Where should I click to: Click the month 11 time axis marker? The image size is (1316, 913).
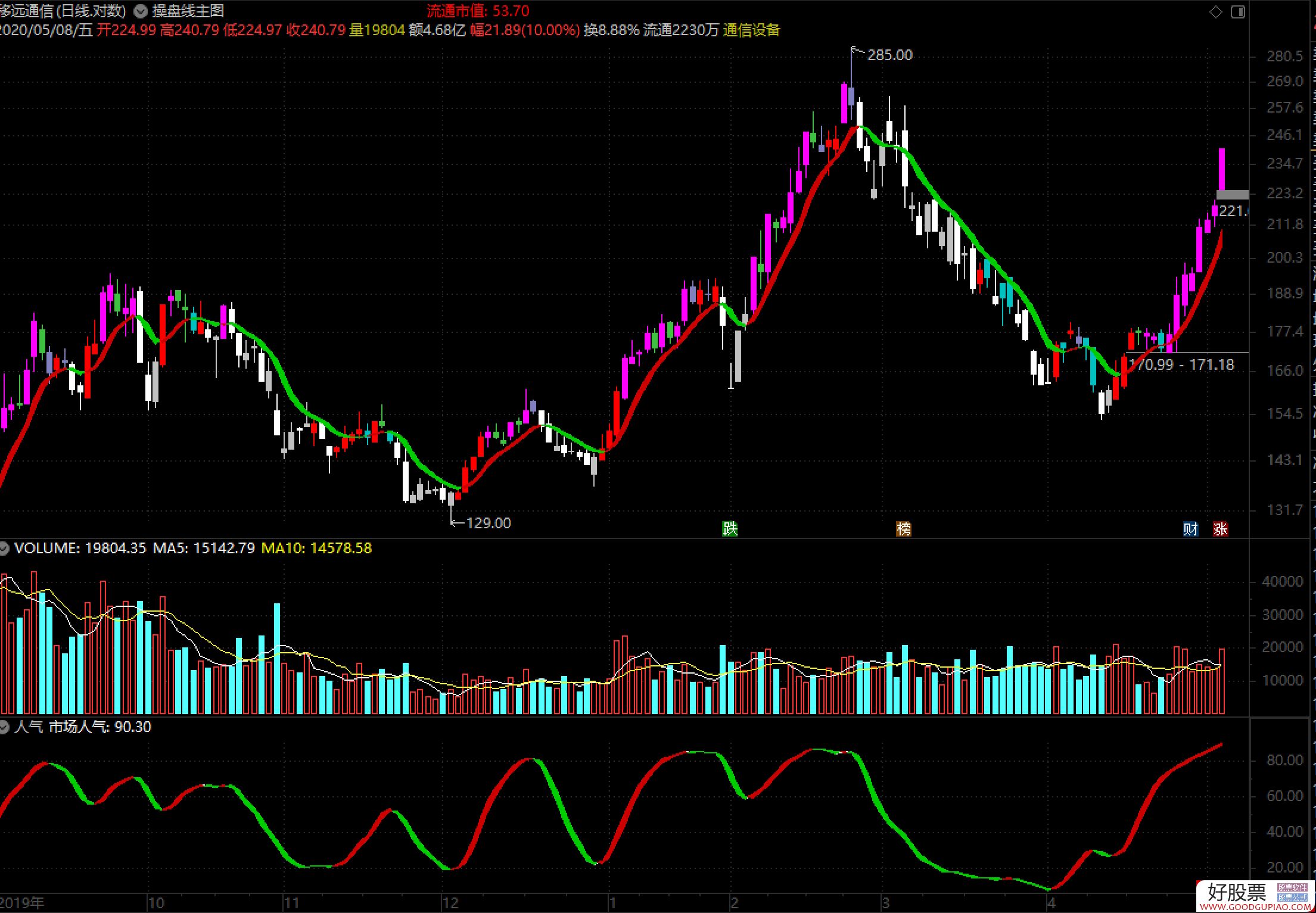291,903
